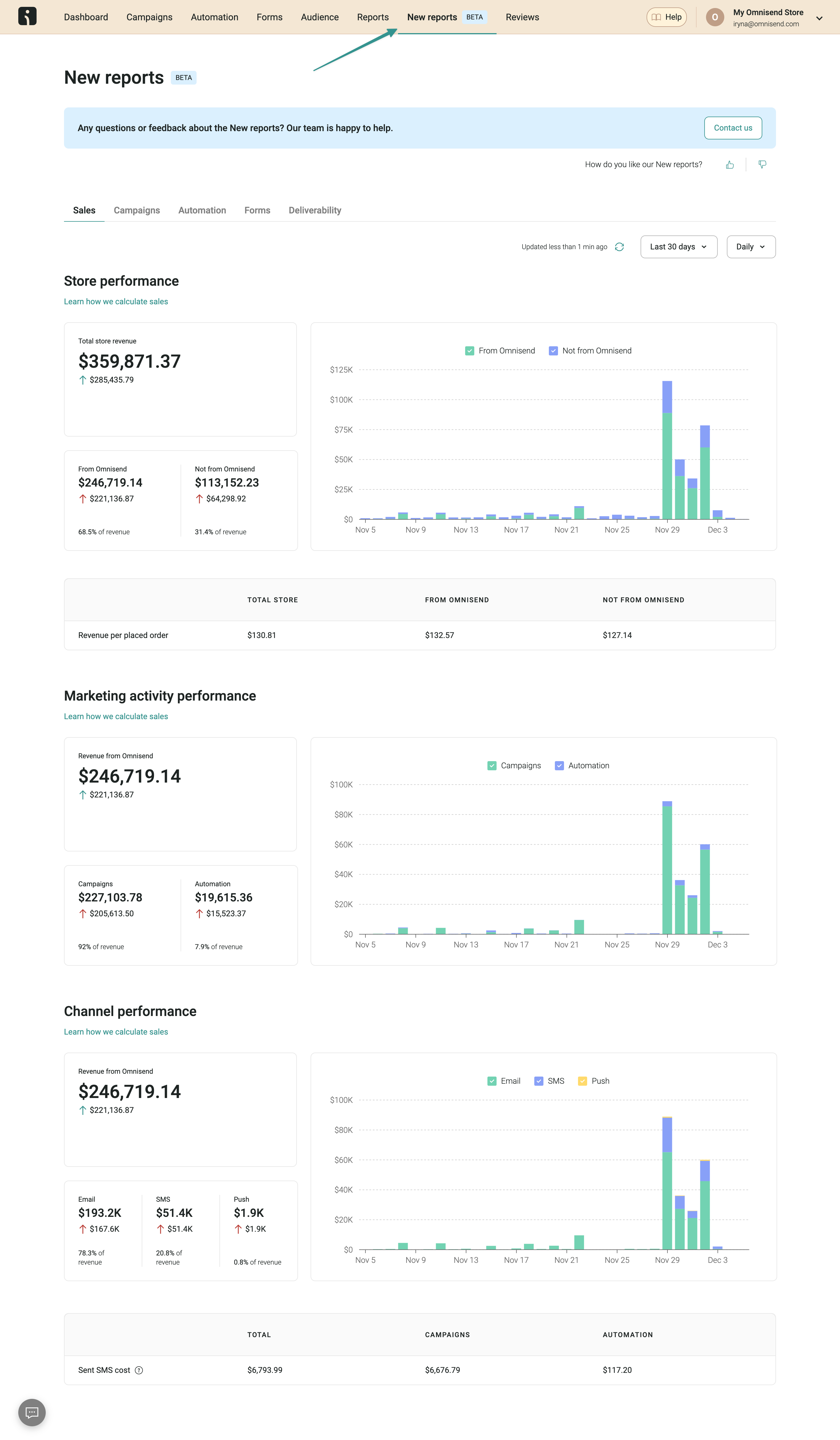Click the Dec 2 bar in Marketing chart
This screenshot has width=840, height=1440.
tap(705, 889)
